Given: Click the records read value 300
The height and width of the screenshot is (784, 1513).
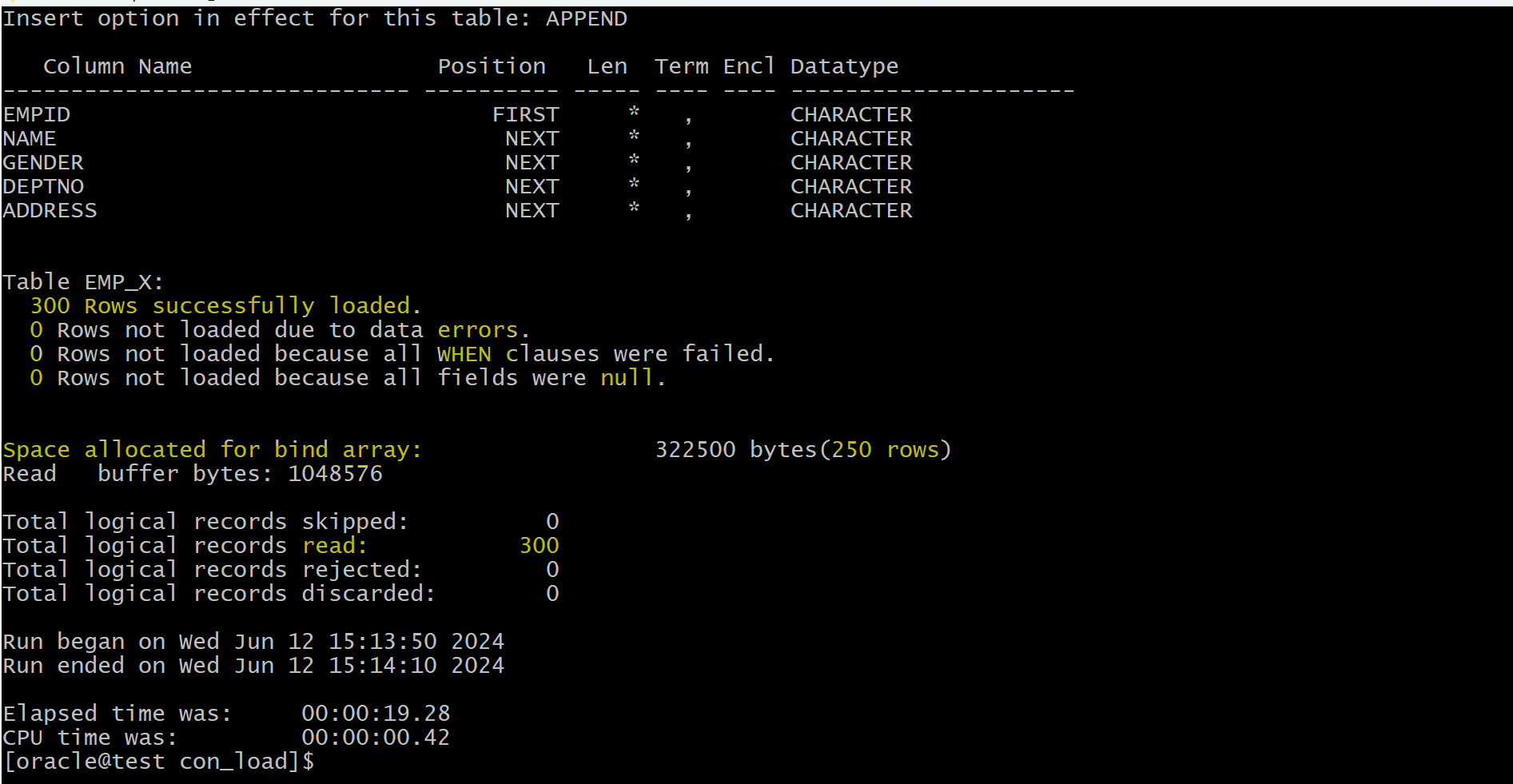Looking at the screenshot, I should [540, 546].
